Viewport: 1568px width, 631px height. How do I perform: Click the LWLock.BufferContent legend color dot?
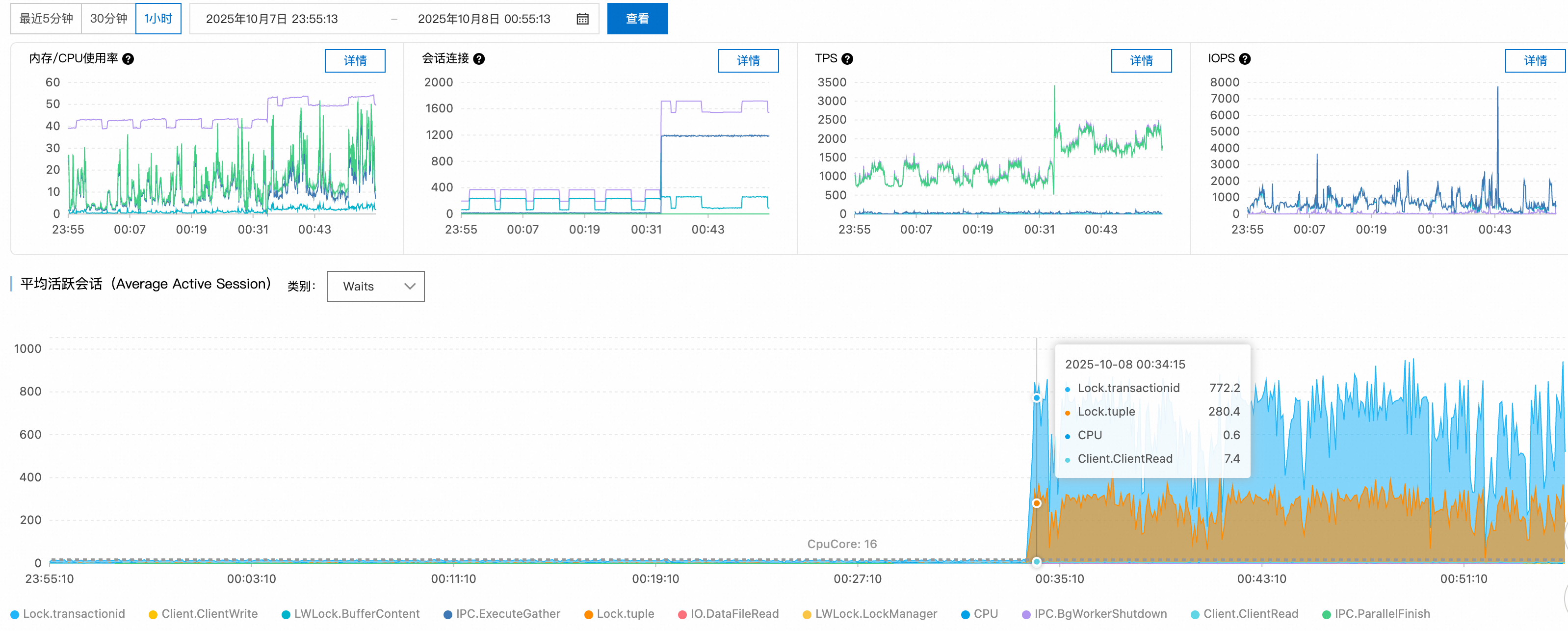[286, 615]
